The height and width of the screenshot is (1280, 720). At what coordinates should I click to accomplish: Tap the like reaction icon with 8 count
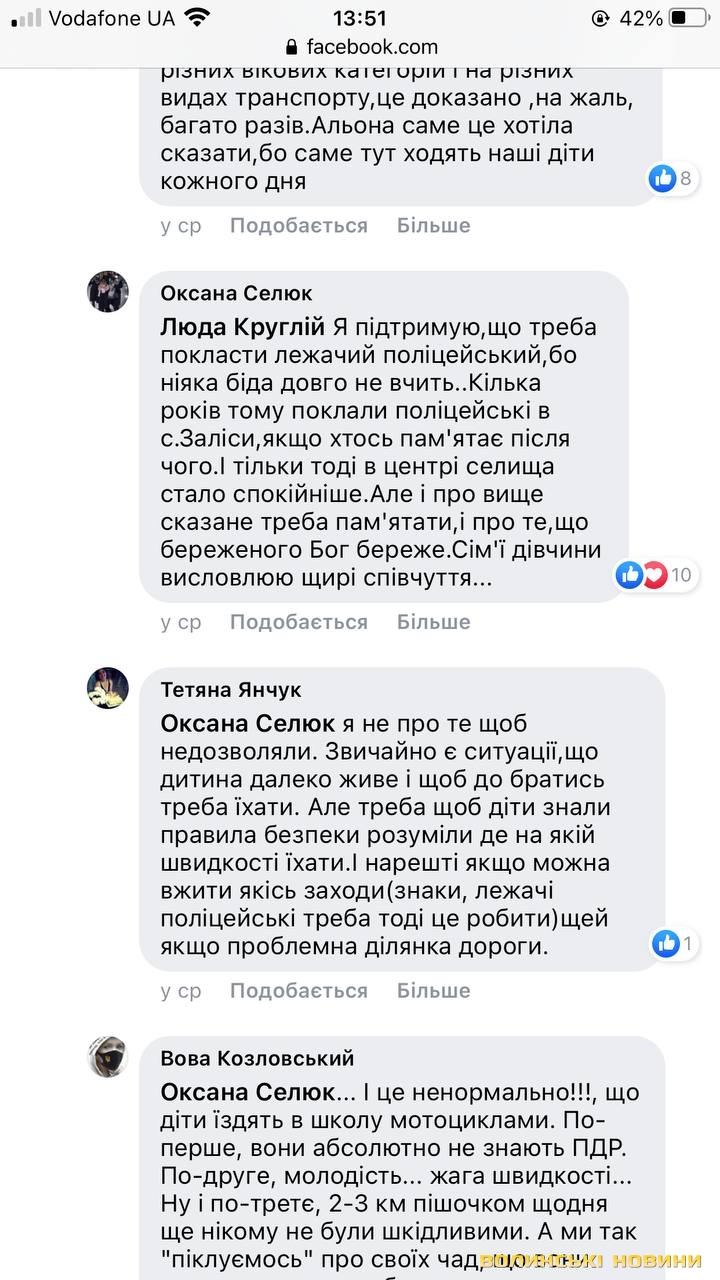663,179
